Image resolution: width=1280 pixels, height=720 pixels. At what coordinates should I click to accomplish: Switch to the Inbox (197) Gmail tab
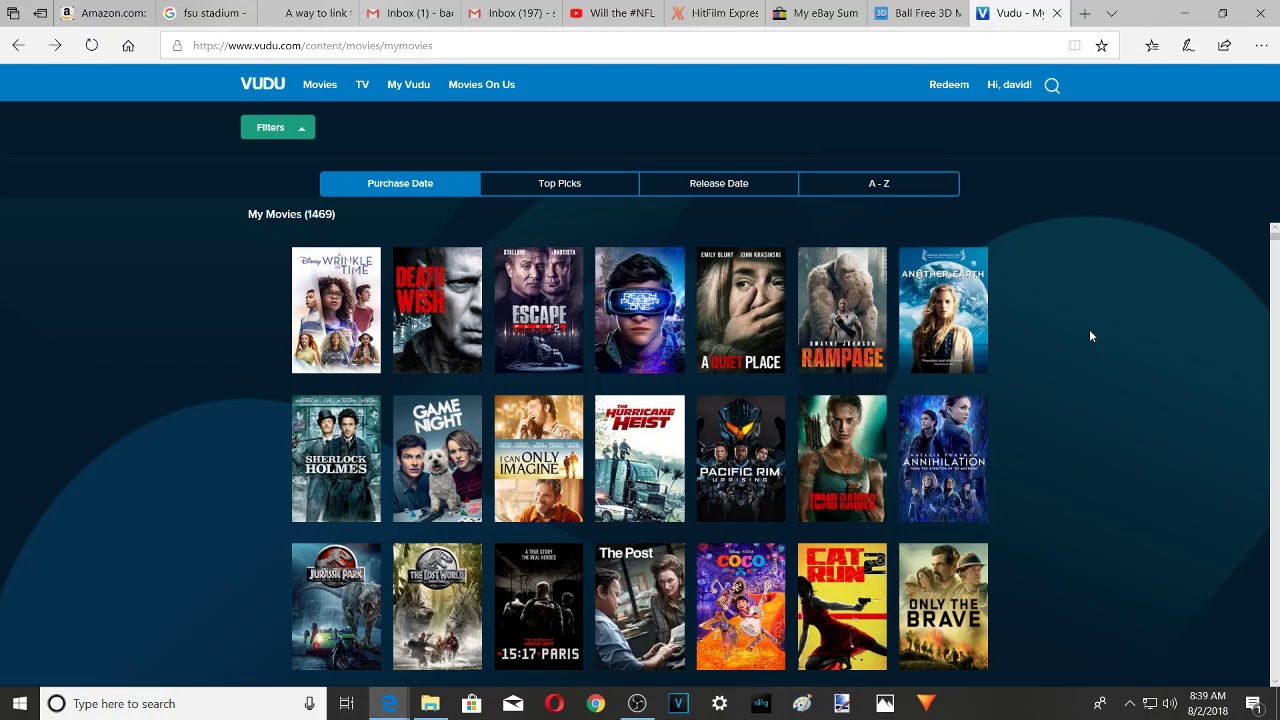[x=511, y=13]
